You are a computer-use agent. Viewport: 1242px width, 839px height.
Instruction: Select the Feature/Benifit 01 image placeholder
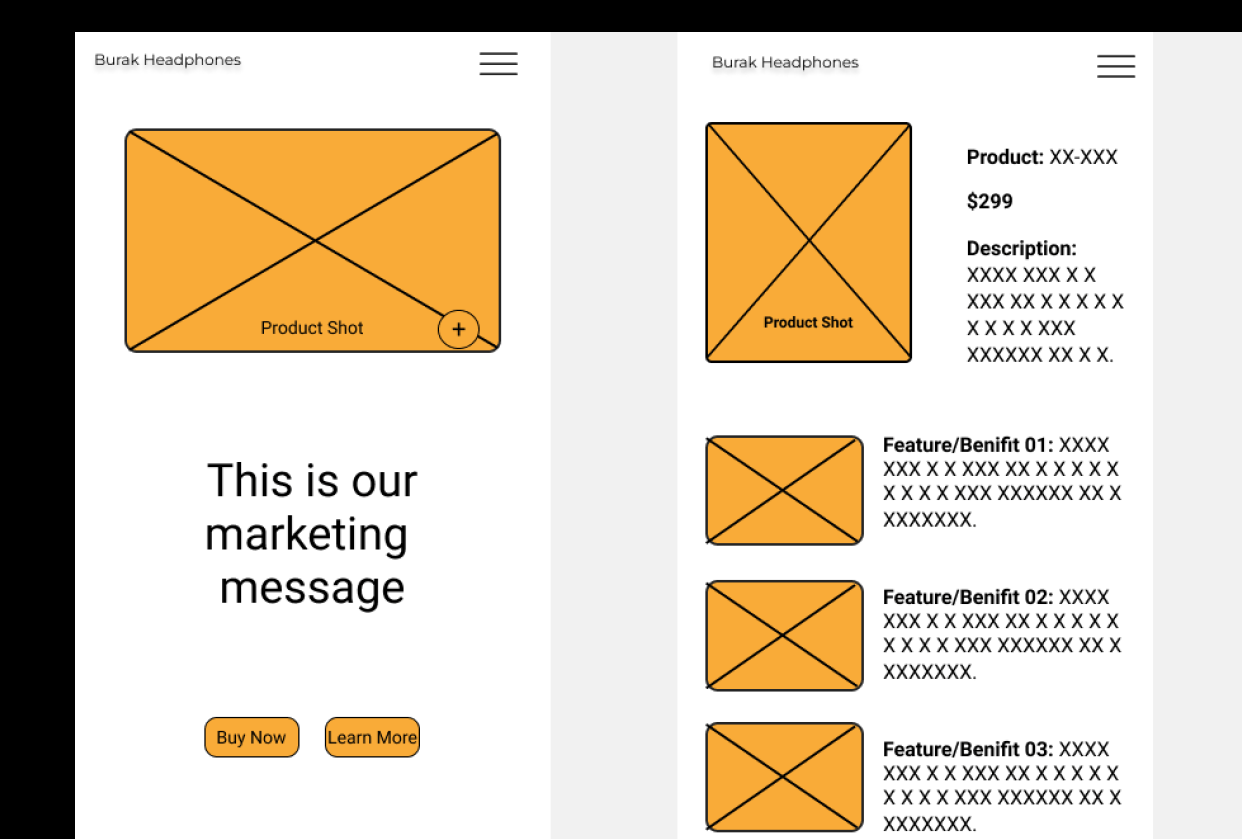784,489
